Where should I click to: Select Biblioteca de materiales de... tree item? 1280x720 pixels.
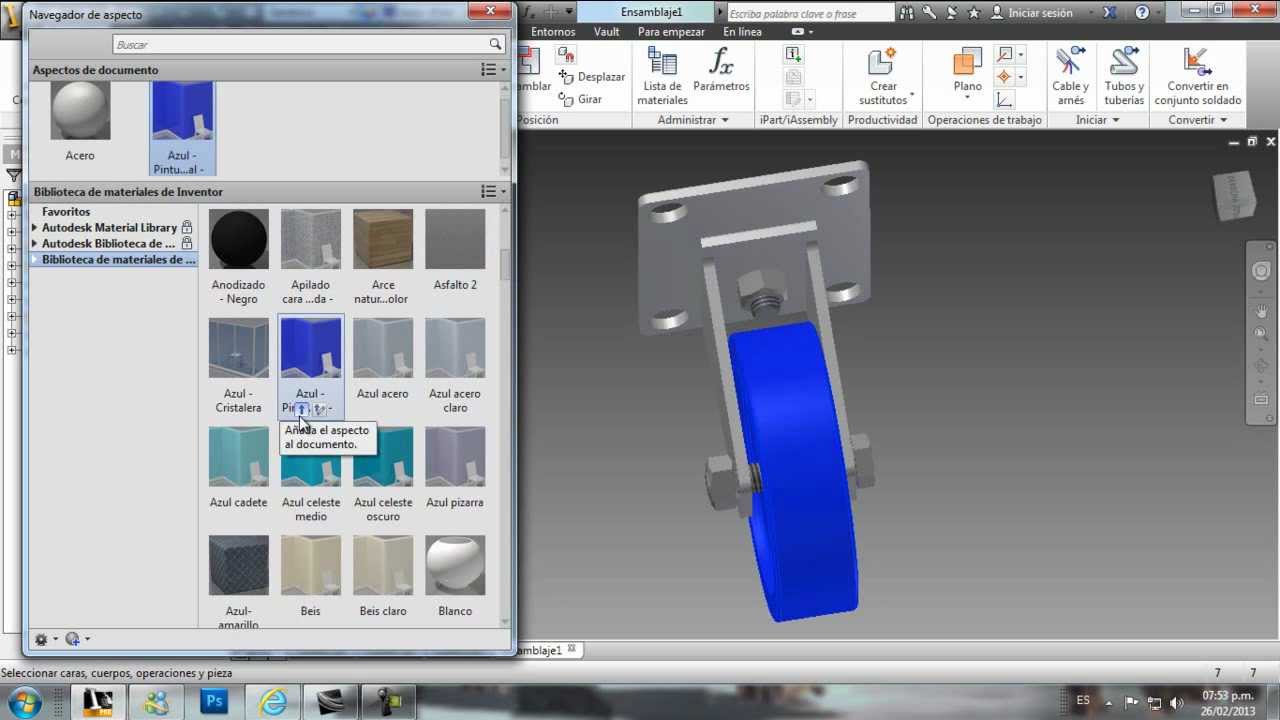click(x=118, y=260)
